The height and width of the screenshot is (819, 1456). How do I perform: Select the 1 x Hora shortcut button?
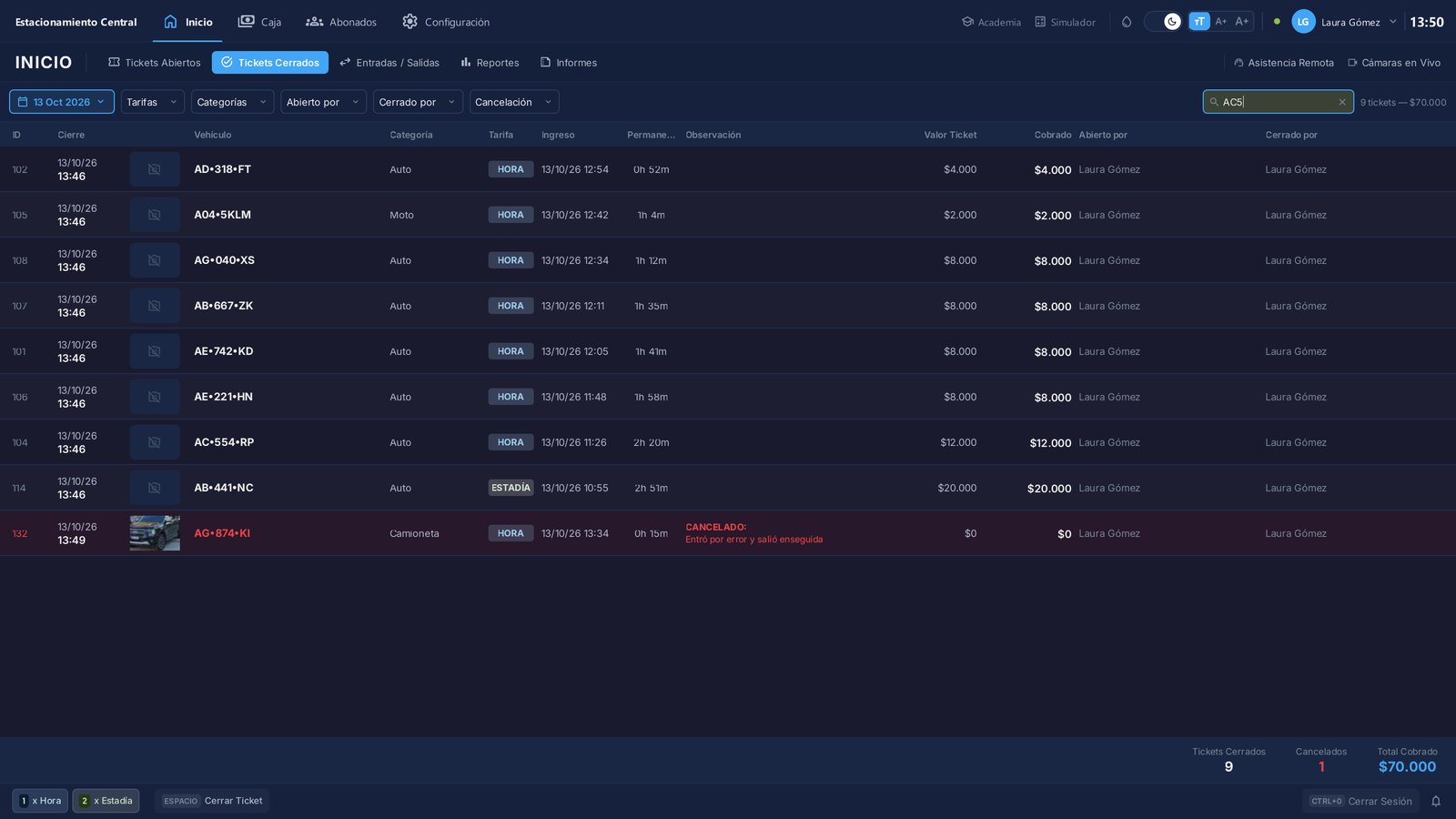coord(40,801)
